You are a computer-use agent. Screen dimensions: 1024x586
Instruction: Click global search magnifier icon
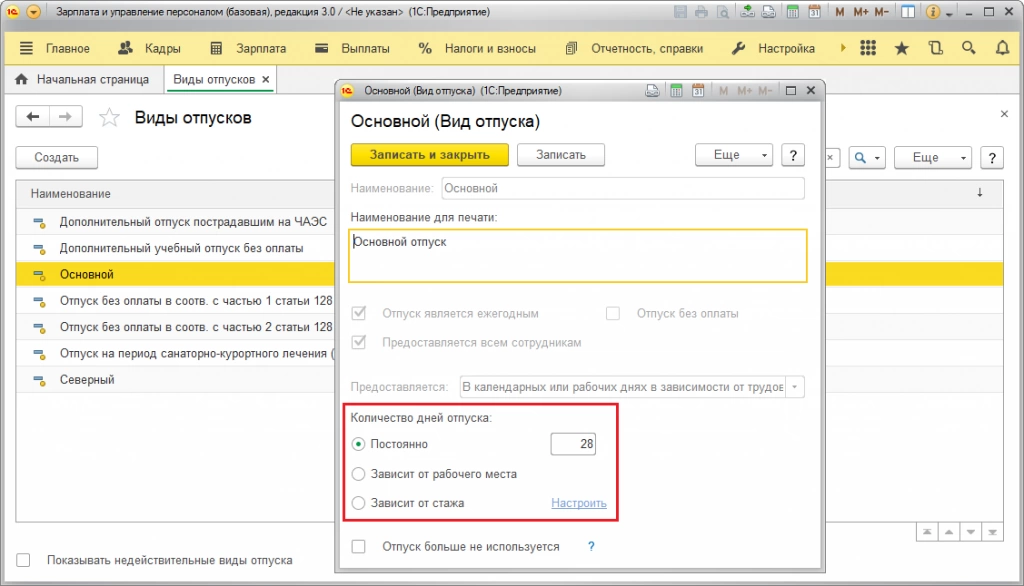click(x=969, y=48)
